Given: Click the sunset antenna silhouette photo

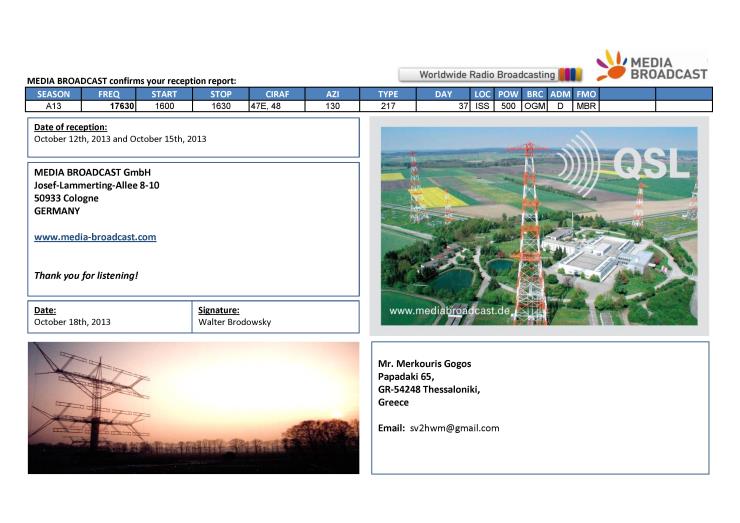Looking at the screenshot, I should 193,408.
